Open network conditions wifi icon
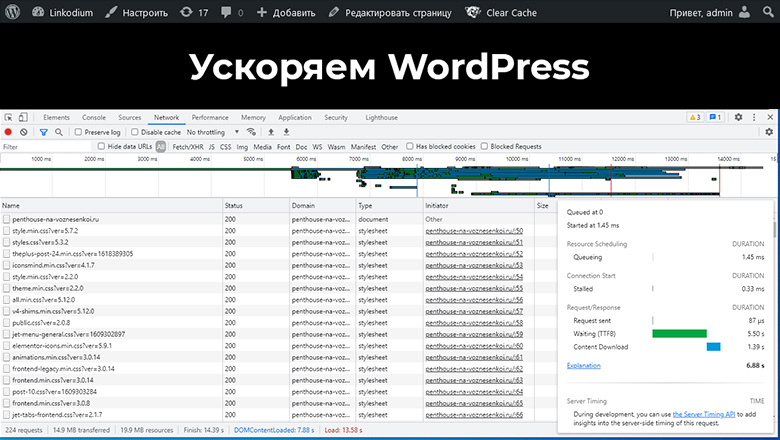Viewport: 780px width, 440px height. click(251, 132)
